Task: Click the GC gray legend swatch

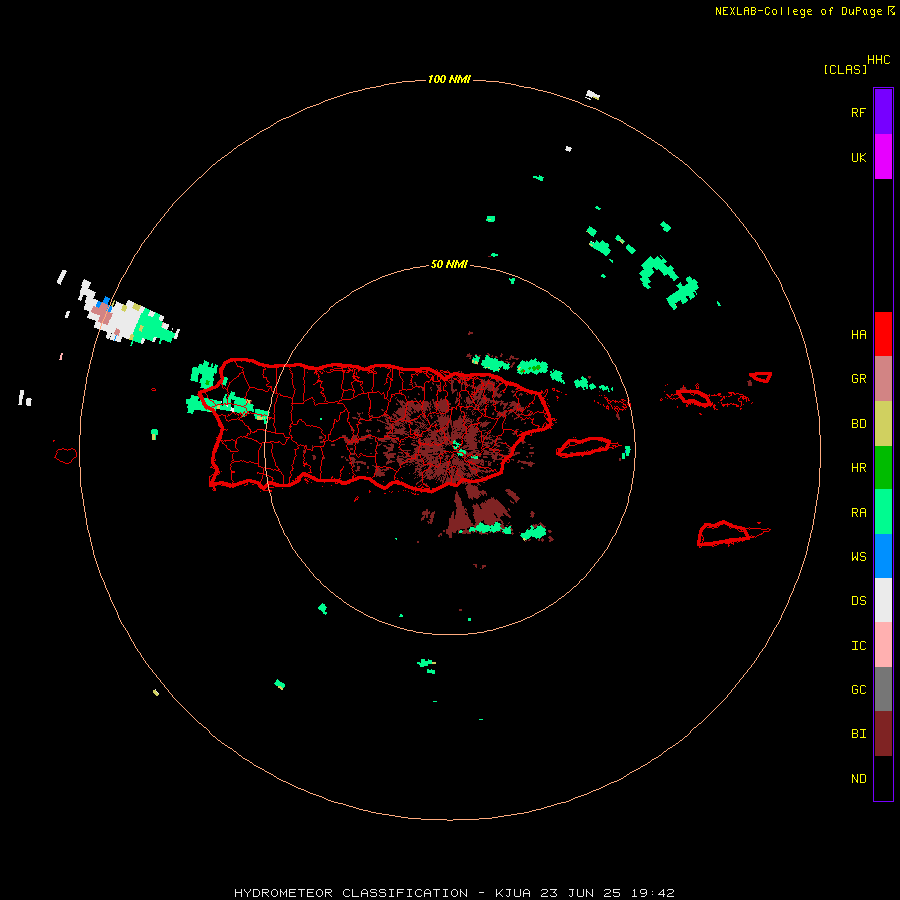Action: pyautogui.click(x=883, y=689)
